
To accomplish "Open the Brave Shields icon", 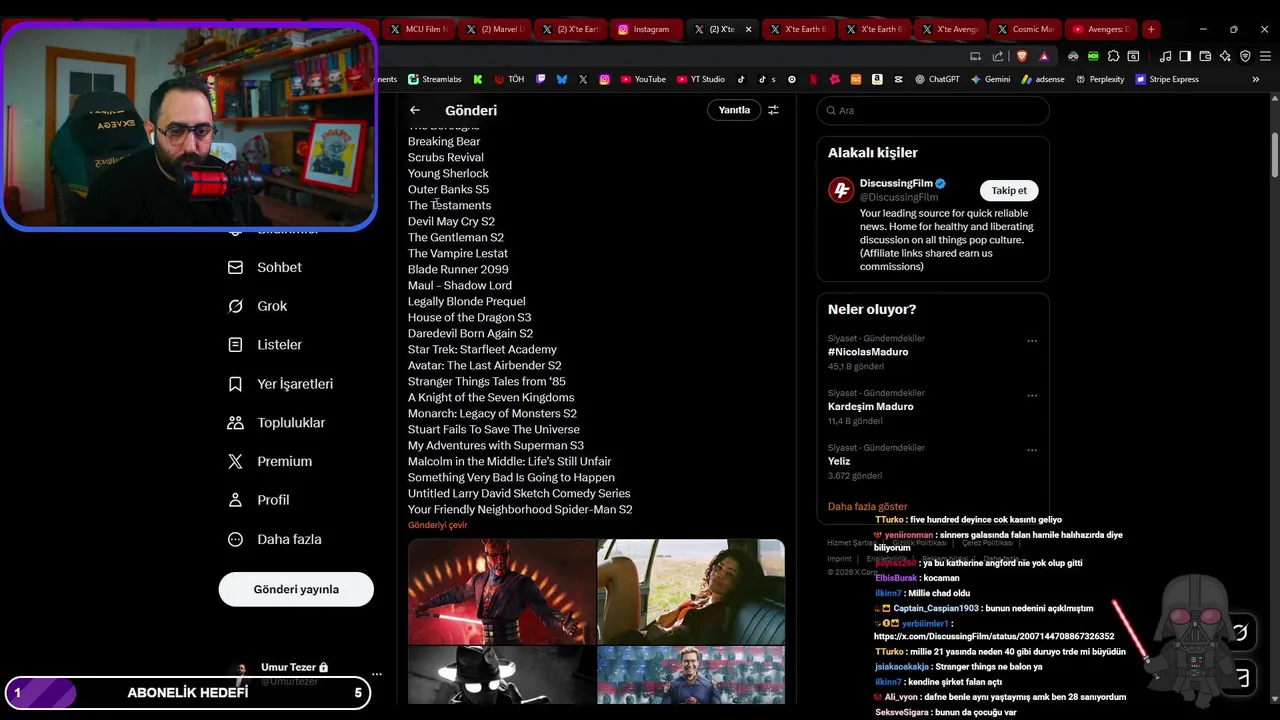I will [x=1022, y=56].
